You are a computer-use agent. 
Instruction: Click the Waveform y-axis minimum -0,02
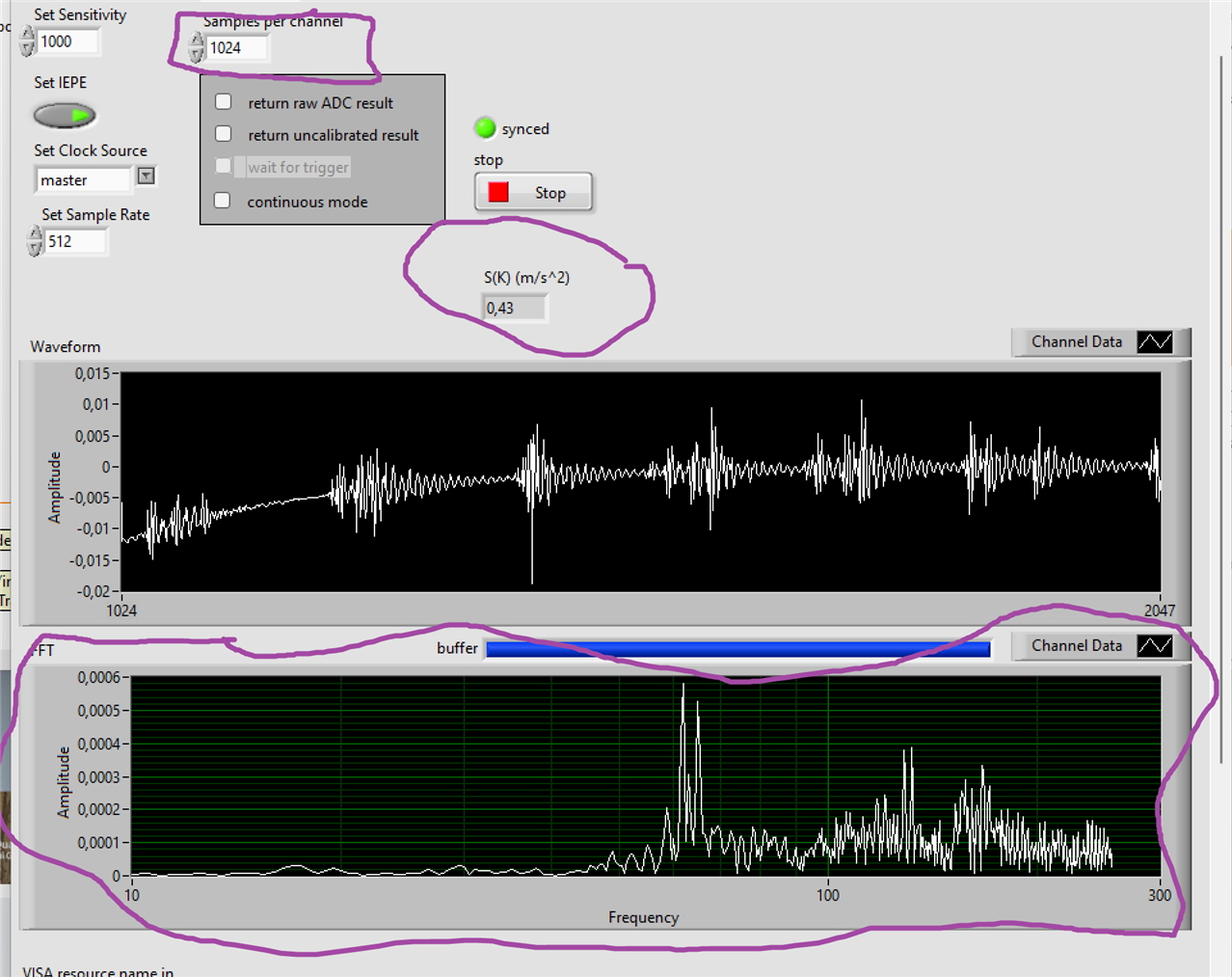[94, 591]
